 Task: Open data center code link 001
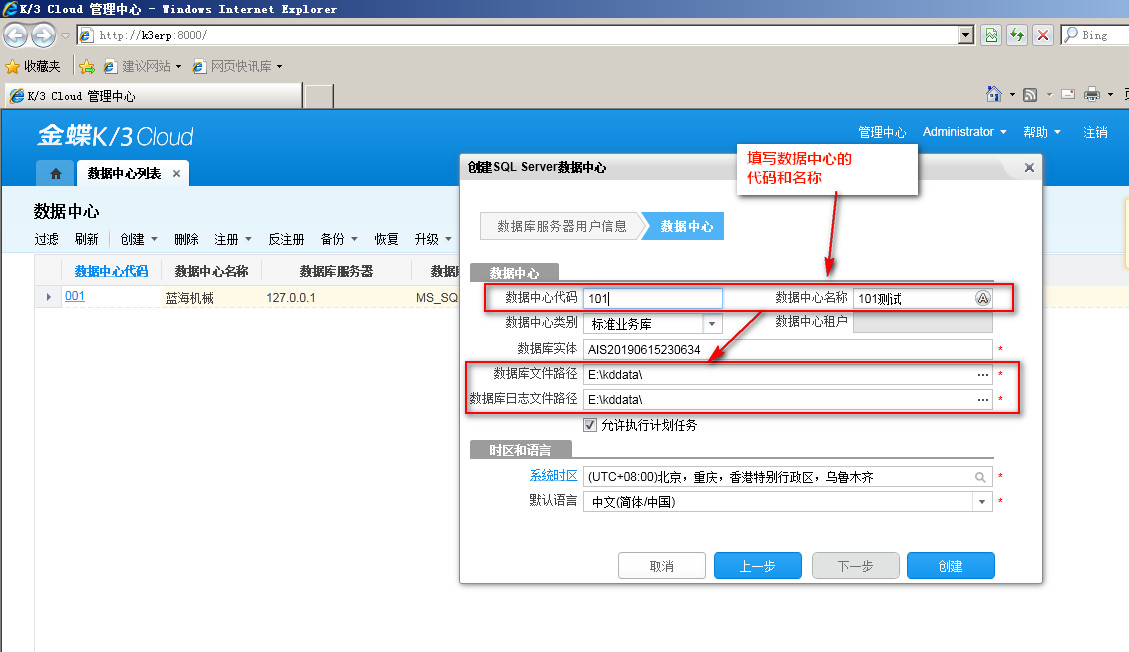(75, 296)
